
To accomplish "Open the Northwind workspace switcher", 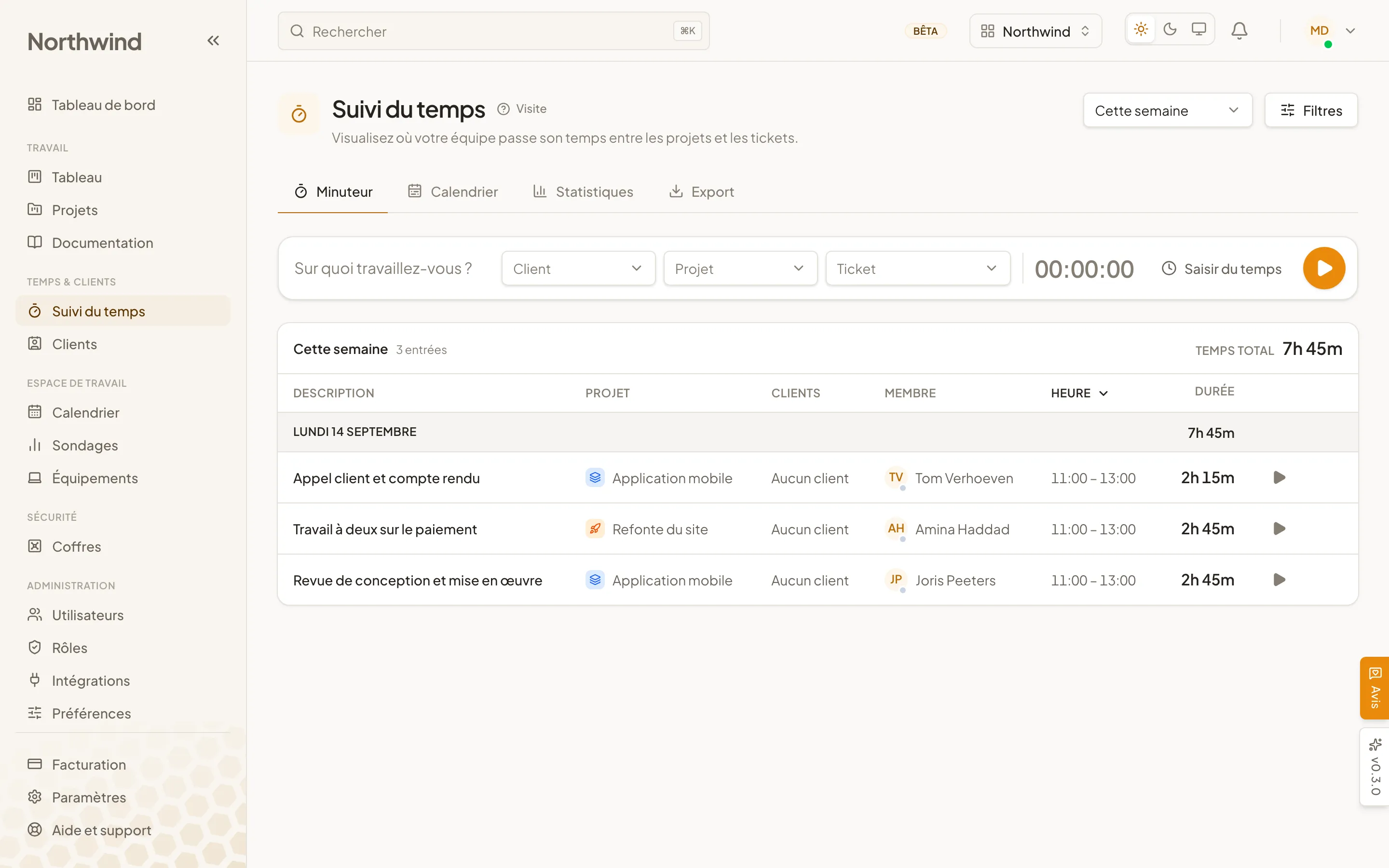I will point(1035,31).
